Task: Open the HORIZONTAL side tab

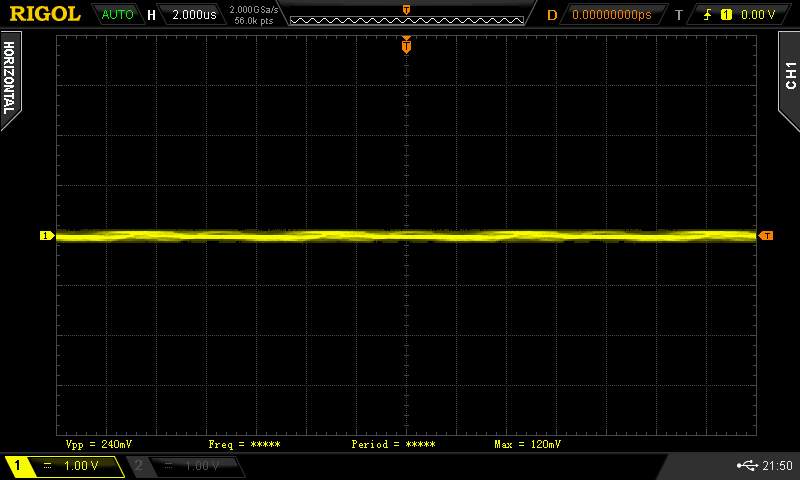Action: [9, 77]
